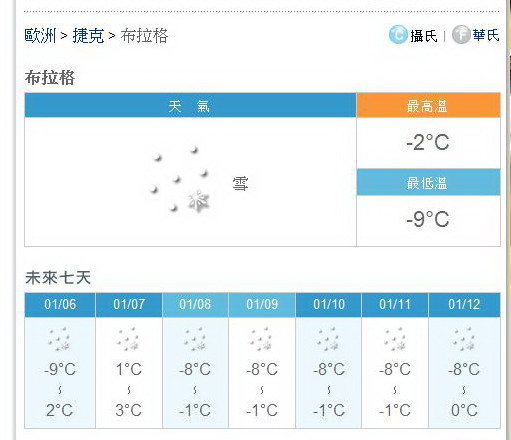Click the 01/07 snow forecast icon

128,339
